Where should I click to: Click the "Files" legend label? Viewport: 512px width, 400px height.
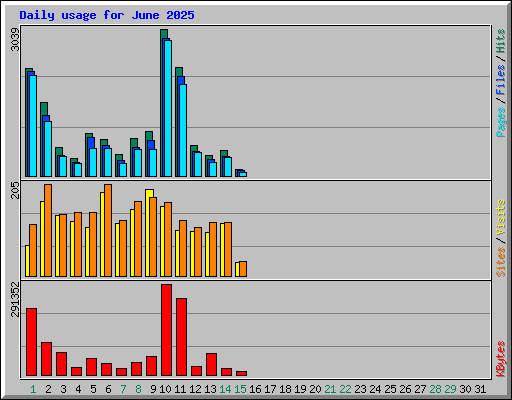[x=501, y=80]
